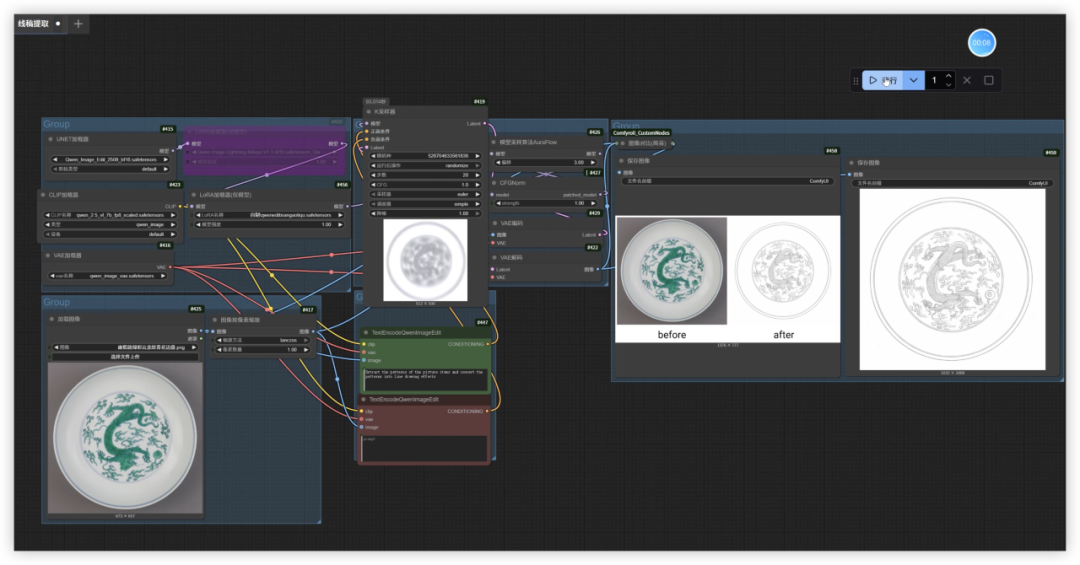Screen dimensions: 1080x565
Task: Increase batch count with up arrow
Action: (949, 75)
